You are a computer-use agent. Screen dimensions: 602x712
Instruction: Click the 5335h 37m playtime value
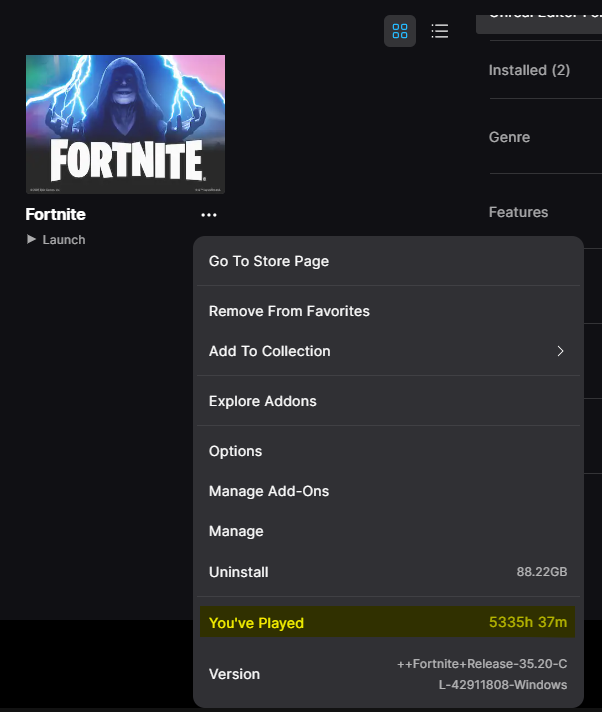[528, 622]
